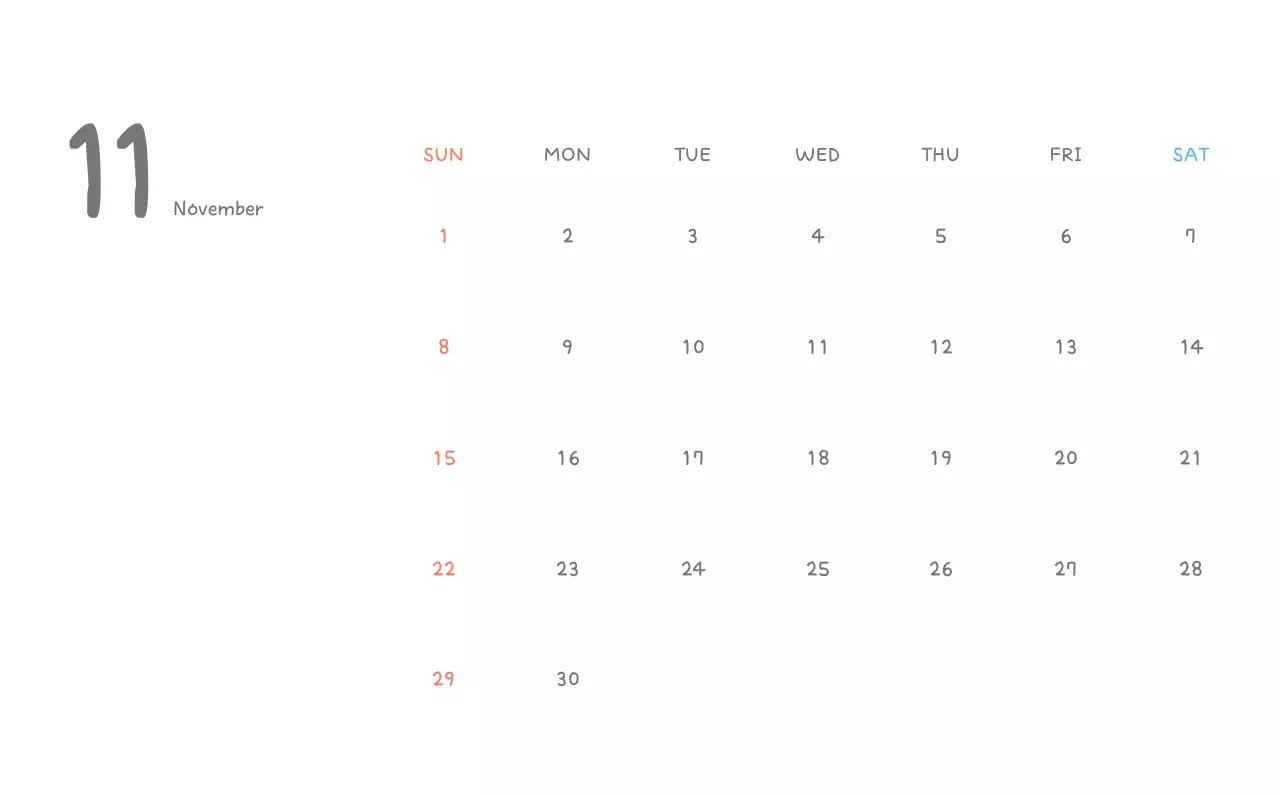The image size is (1280, 795).
Task: Click date 12 under THU
Action: [x=941, y=348]
